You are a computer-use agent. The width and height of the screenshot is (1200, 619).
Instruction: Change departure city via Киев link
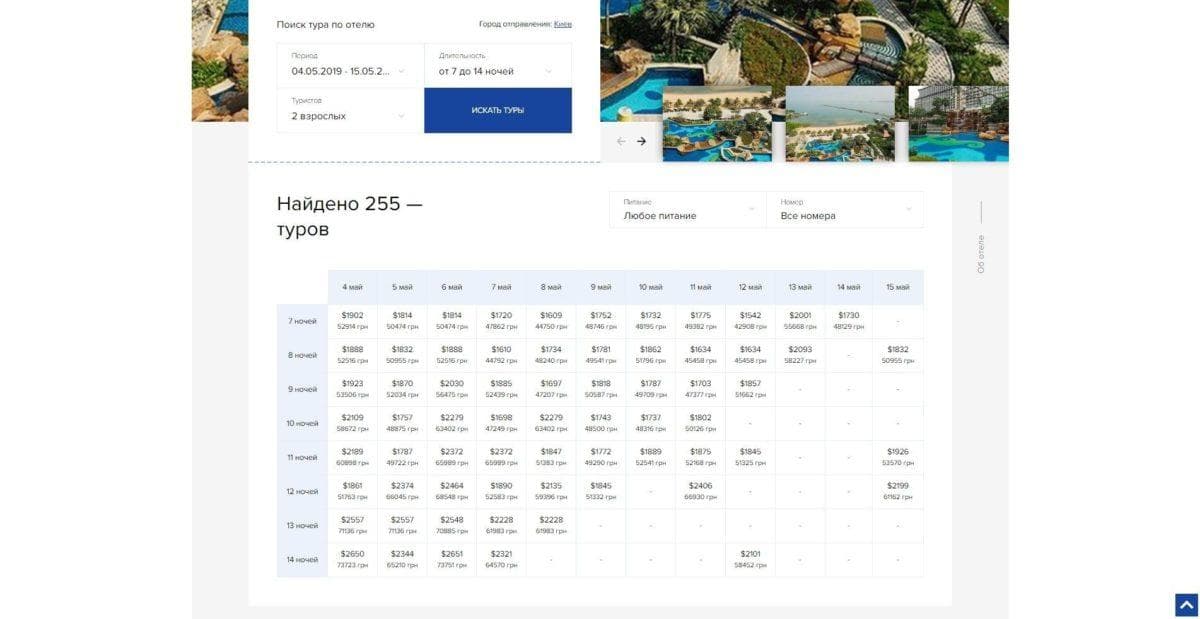tap(562, 24)
